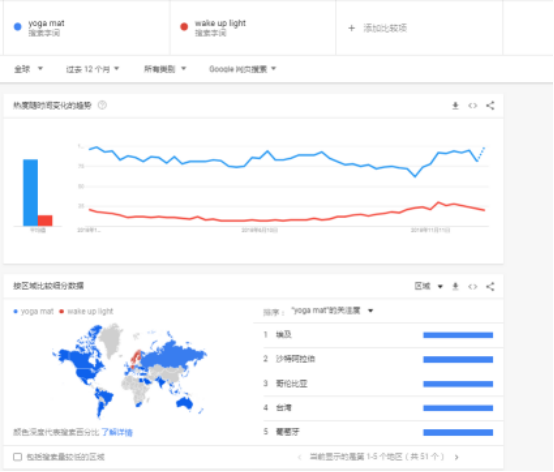554x472 pixels.
Task: Open the Google web search type dropdown
Action: [242, 69]
